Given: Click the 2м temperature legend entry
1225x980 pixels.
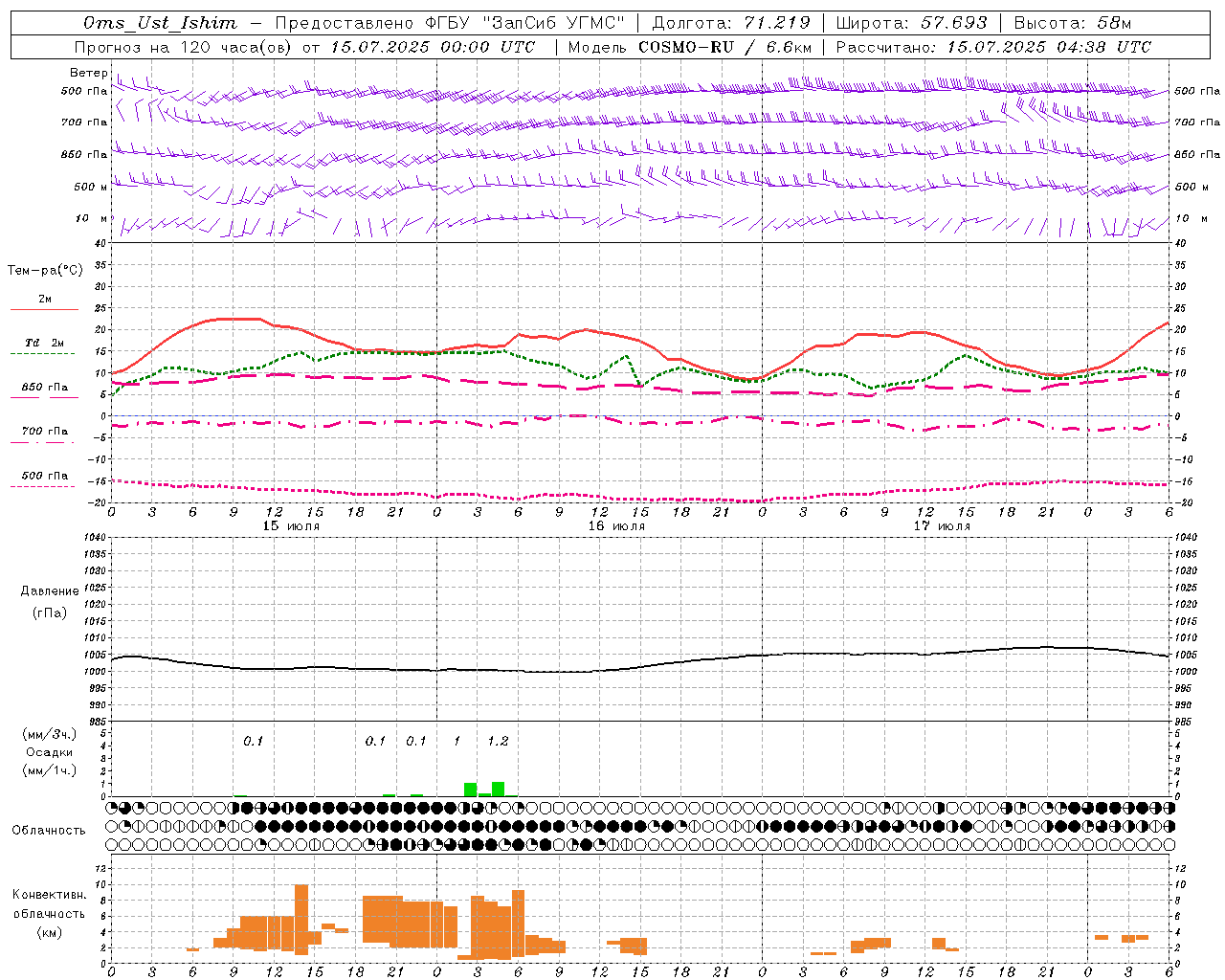Looking at the screenshot, I should (x=45, y=300).
